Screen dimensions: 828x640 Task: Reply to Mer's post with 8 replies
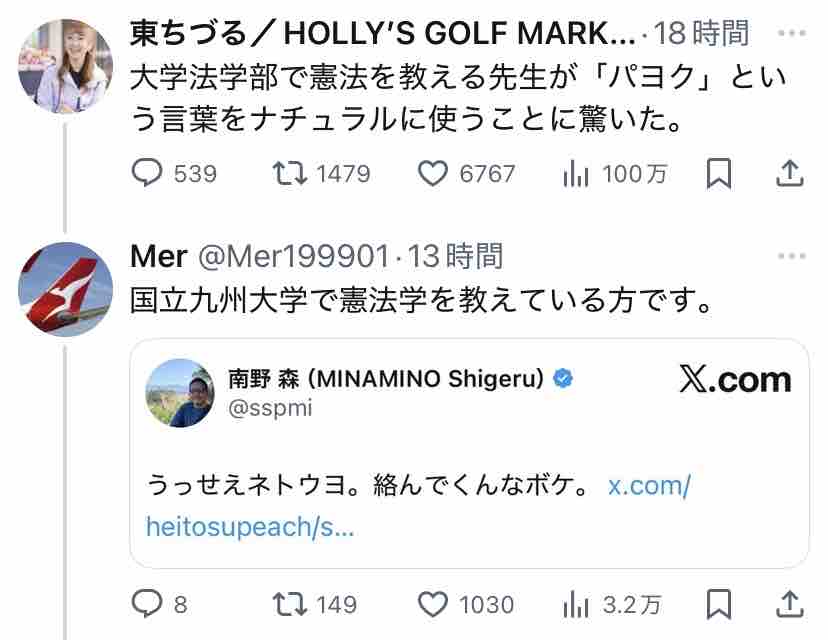[x=147, y=604]
